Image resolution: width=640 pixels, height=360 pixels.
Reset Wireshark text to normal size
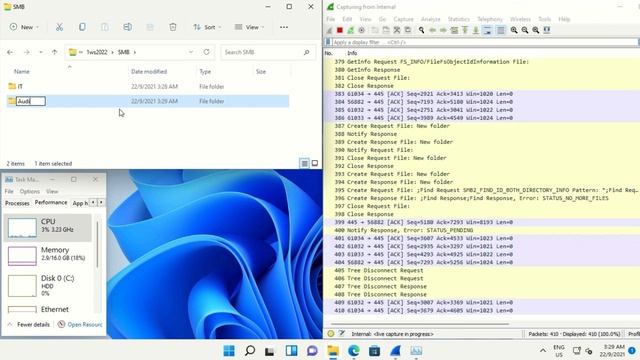coord(536,30)
